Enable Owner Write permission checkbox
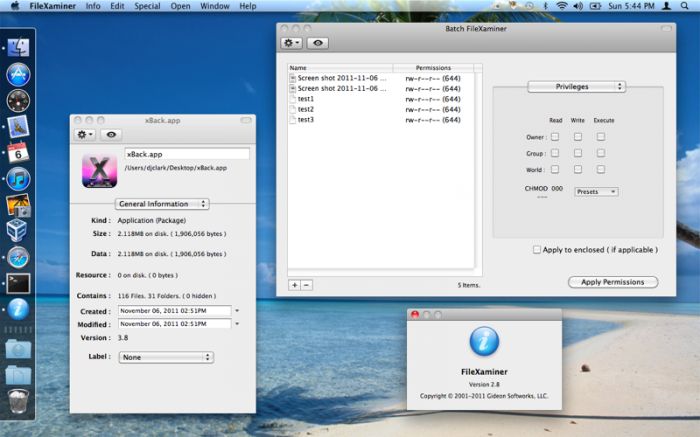 578,137
